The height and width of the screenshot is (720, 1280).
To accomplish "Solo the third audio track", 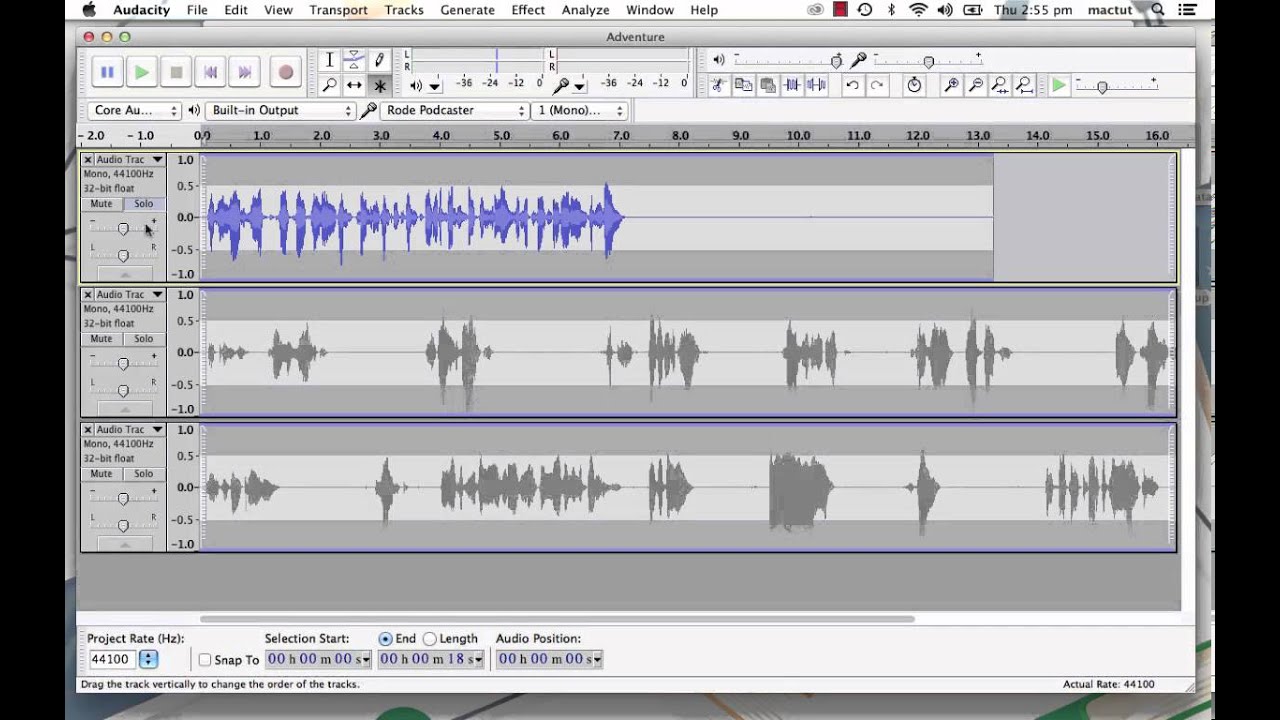I will [x=144, y=474].
